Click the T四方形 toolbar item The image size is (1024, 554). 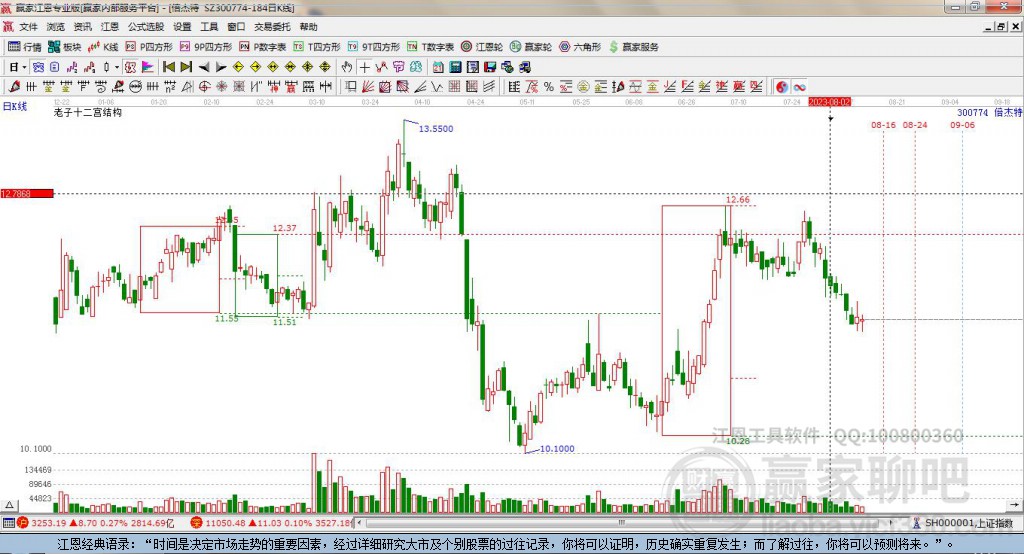point(317,47)
